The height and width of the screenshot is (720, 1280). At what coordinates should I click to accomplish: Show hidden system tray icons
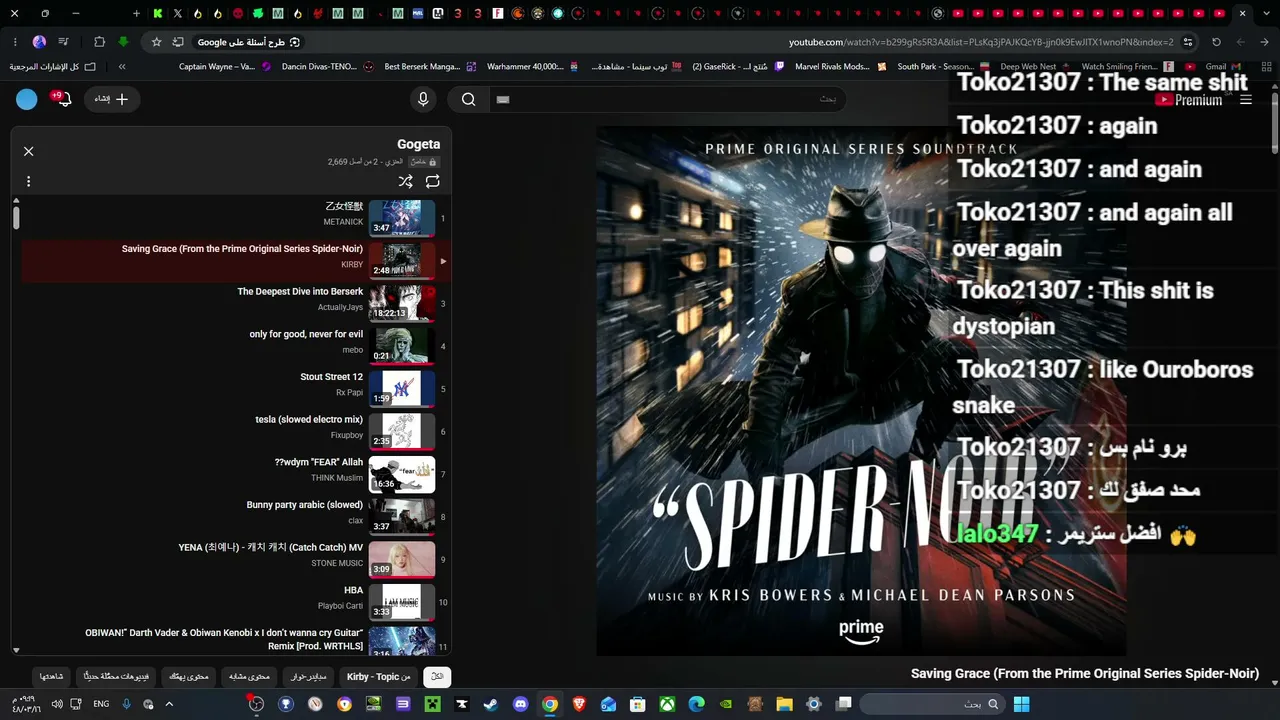pos(169,704)
